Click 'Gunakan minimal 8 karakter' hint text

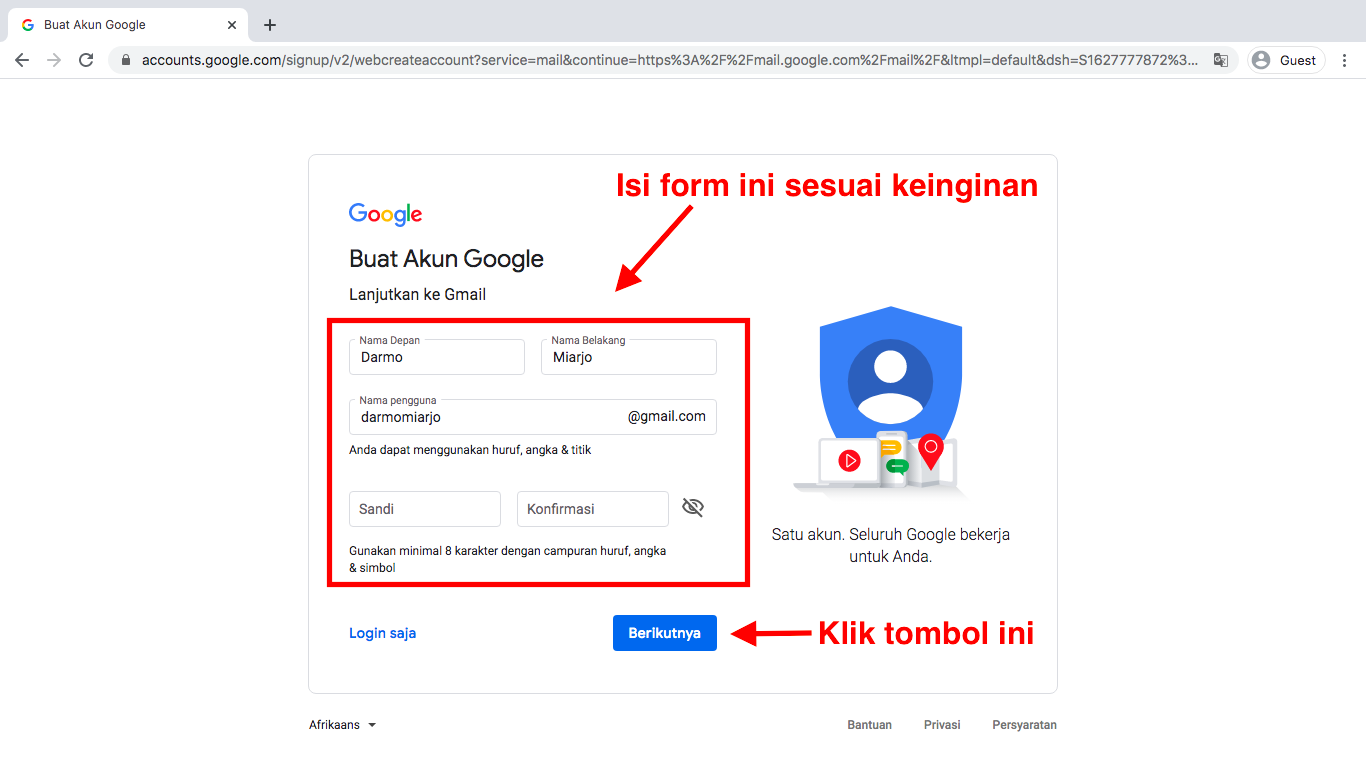(x=507, y=559)
